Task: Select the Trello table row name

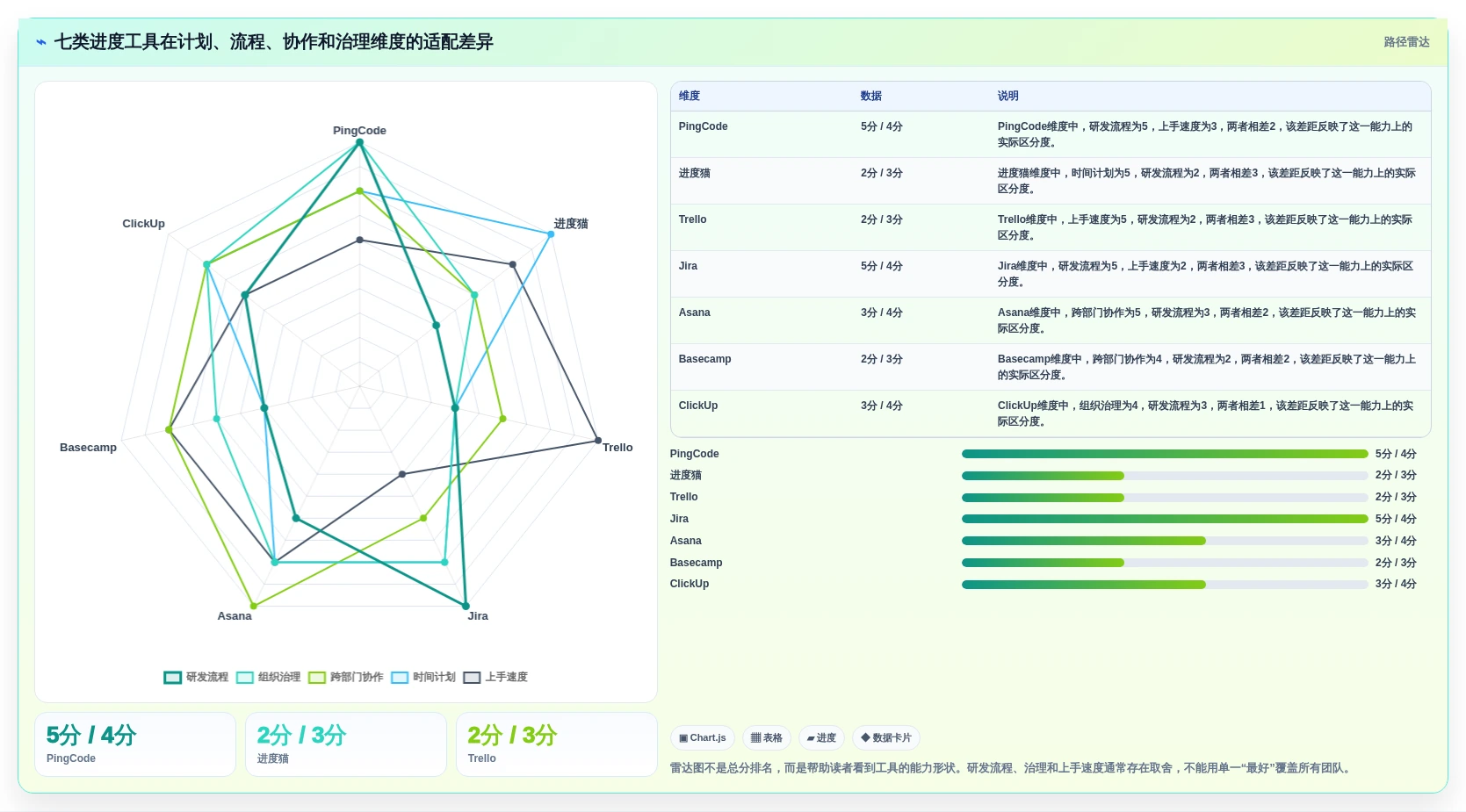Action: (x=692, y=219)
